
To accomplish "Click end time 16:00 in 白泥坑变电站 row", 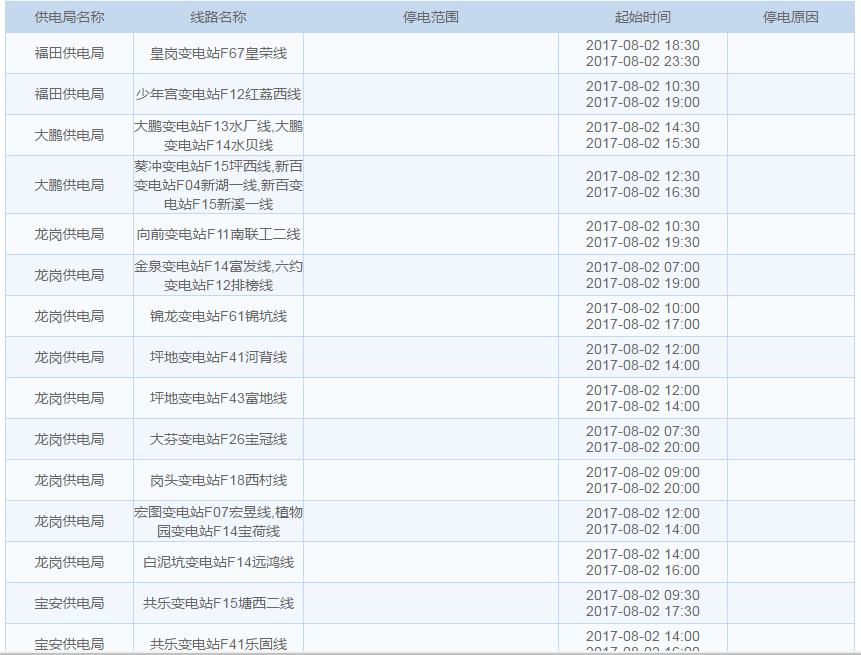I will (643, 570).
